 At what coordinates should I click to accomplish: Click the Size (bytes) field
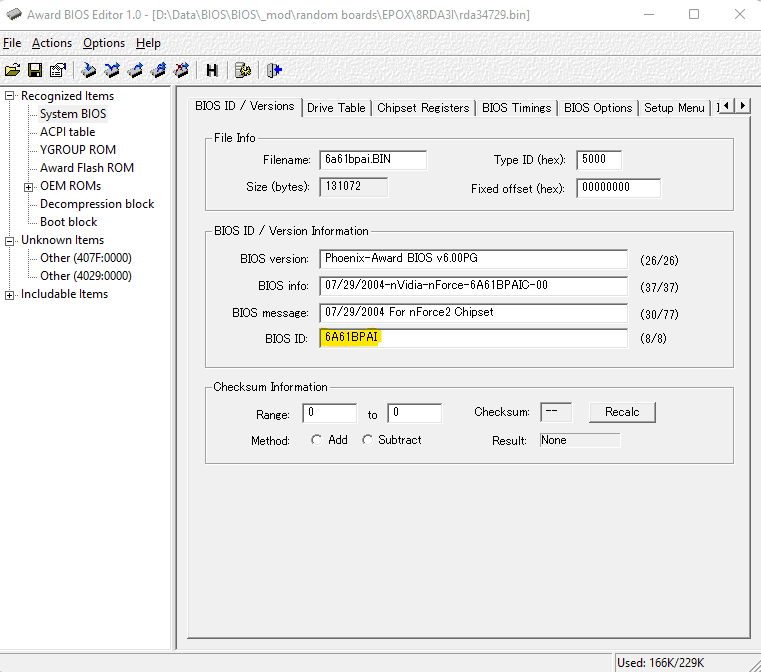[x=353, y=187]
